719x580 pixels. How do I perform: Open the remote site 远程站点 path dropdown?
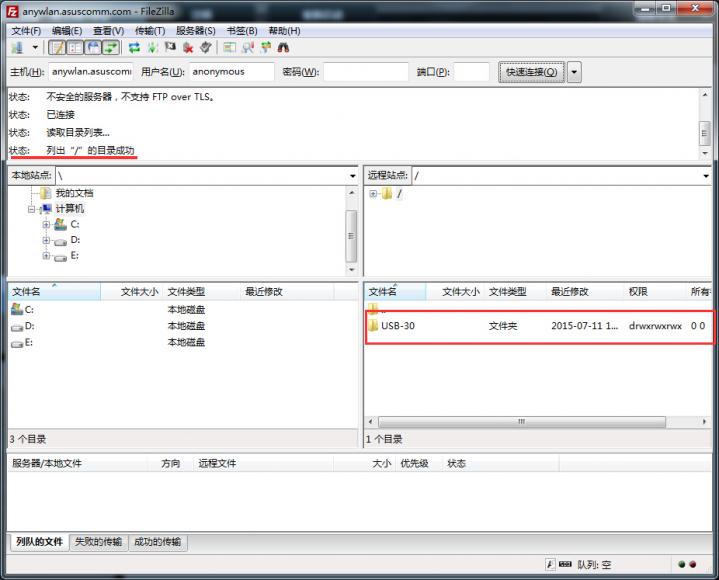pos(706,176)
